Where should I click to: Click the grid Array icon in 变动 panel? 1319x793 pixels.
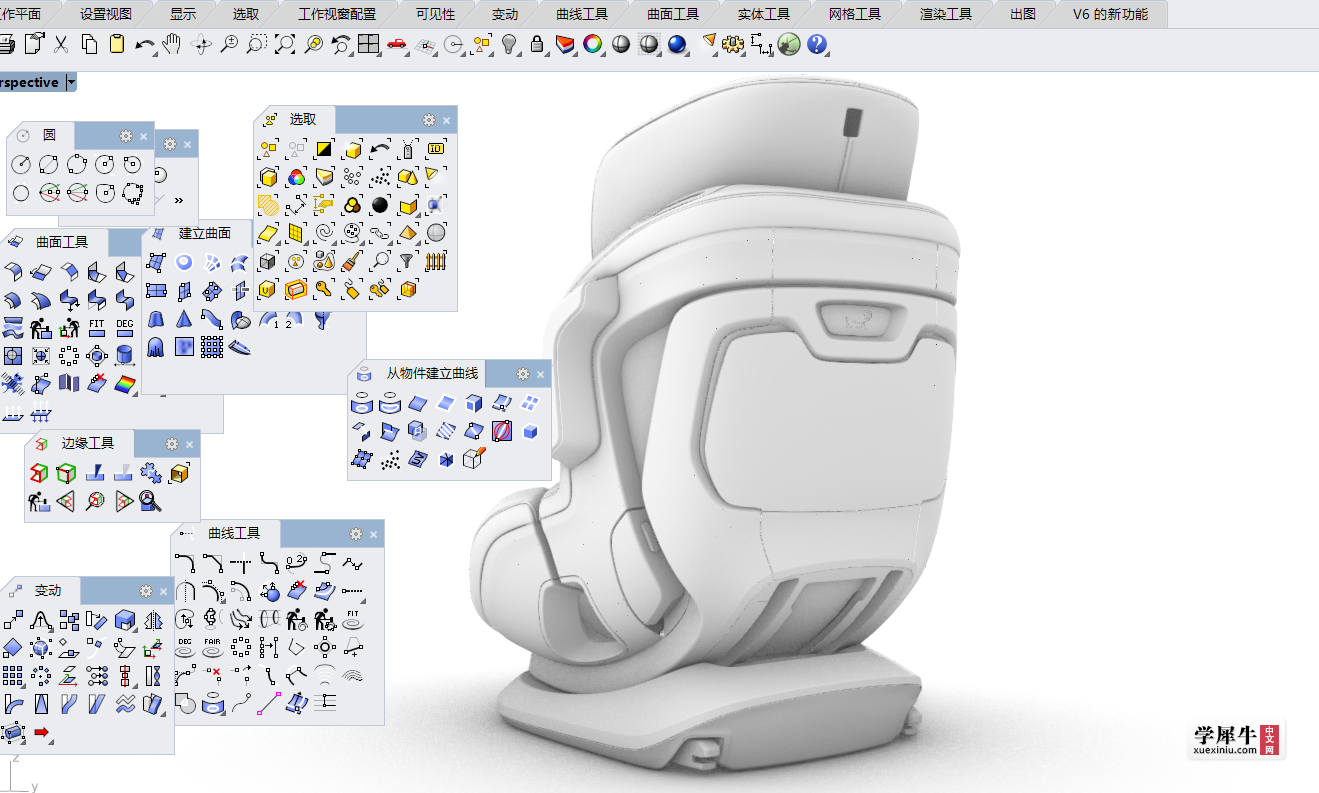click(x=13, y=676)
